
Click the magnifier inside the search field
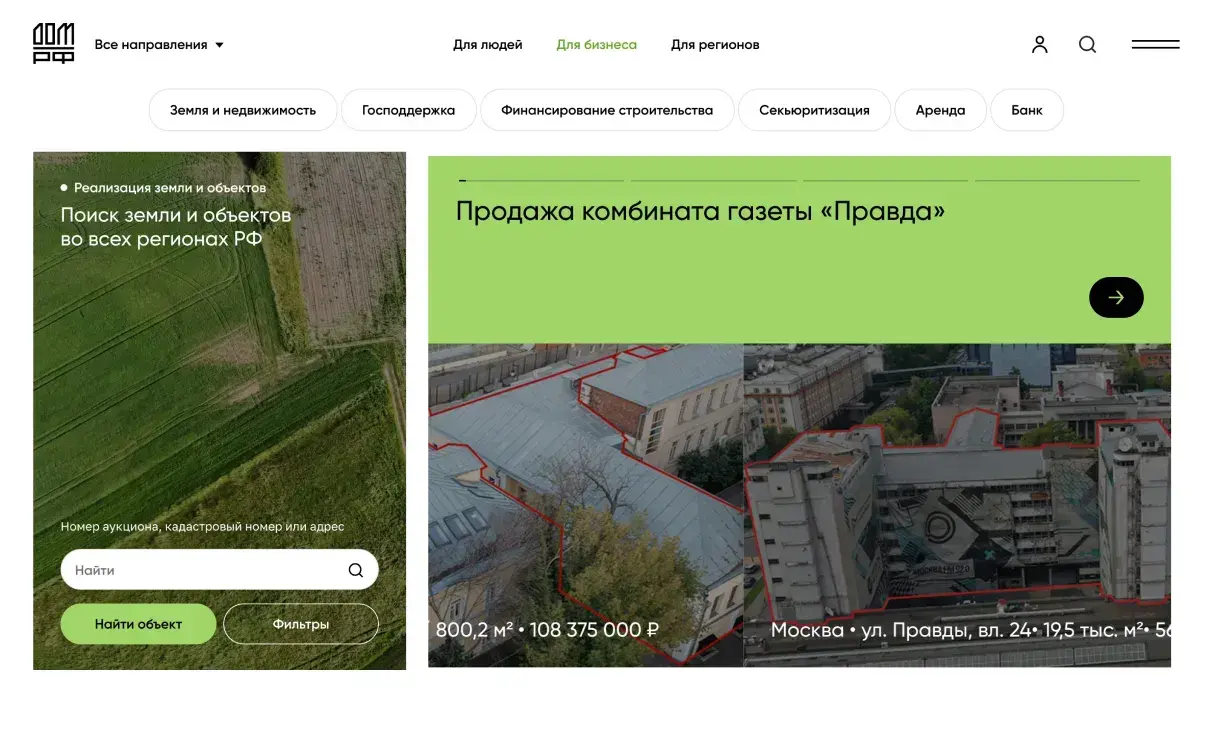pyautogui.click(x=356, y=570)
